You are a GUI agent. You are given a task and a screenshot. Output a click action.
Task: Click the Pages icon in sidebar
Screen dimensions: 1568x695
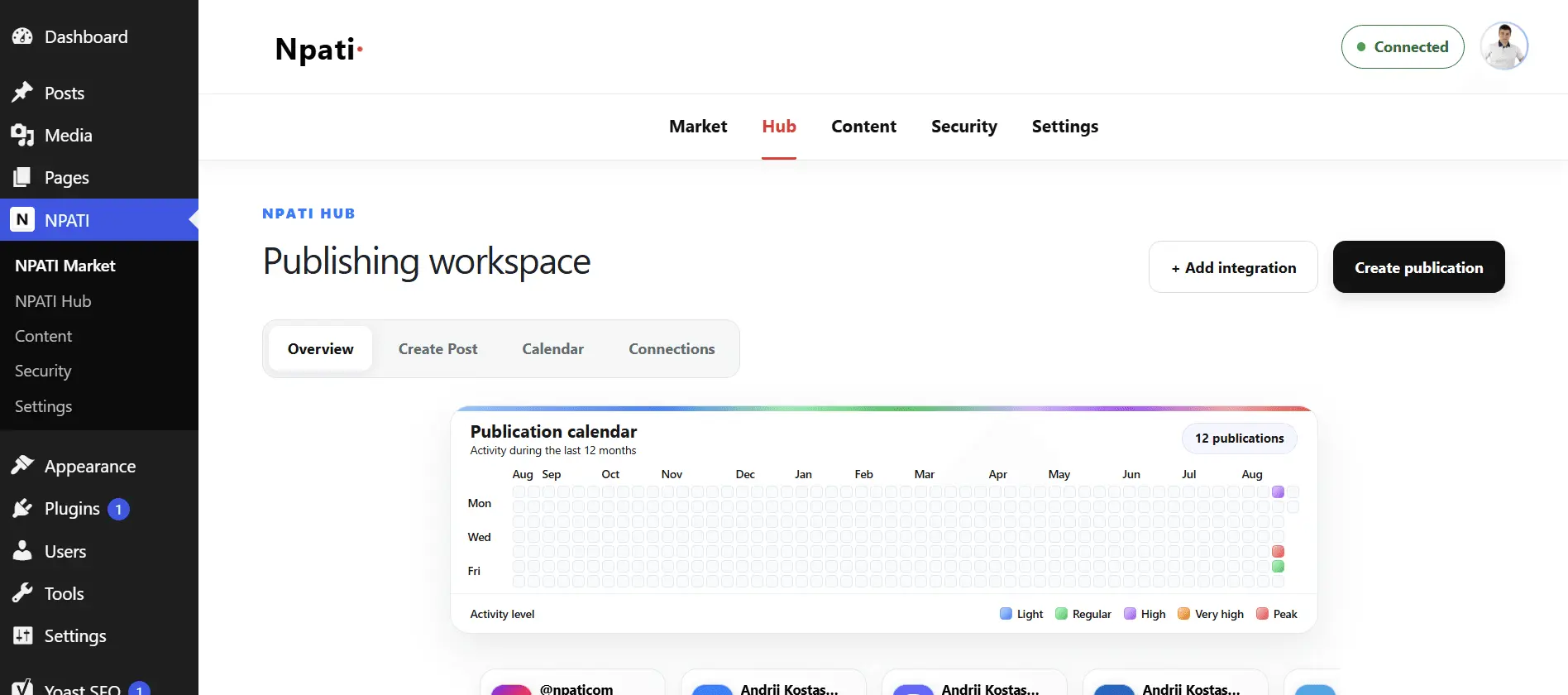(x=22, y=177)
